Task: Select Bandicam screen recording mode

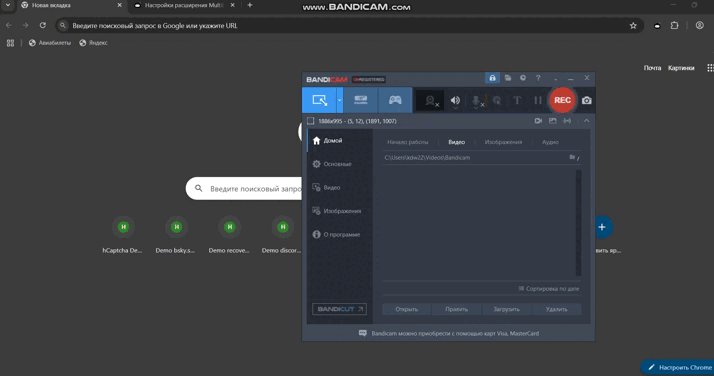Action: coord(320,100)
